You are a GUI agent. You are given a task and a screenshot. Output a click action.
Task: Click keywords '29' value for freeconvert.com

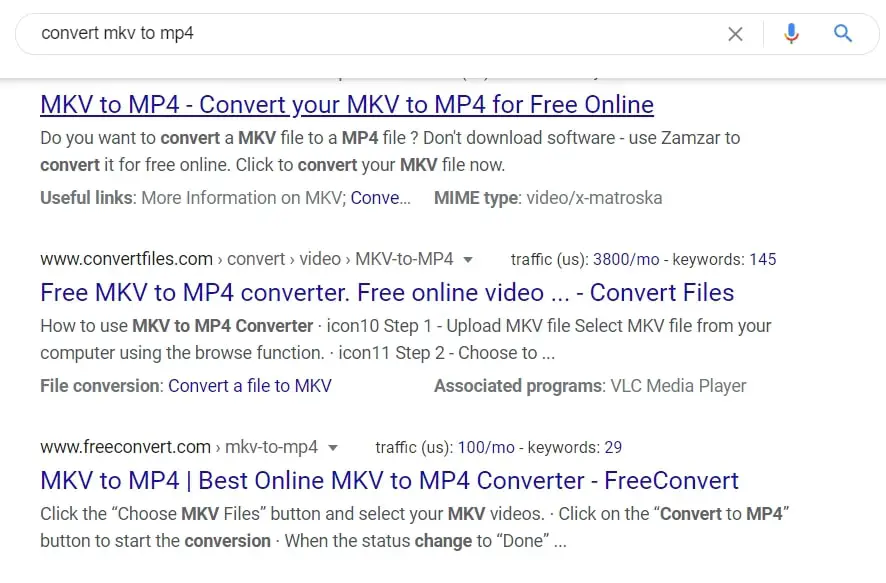pos(613,447)
